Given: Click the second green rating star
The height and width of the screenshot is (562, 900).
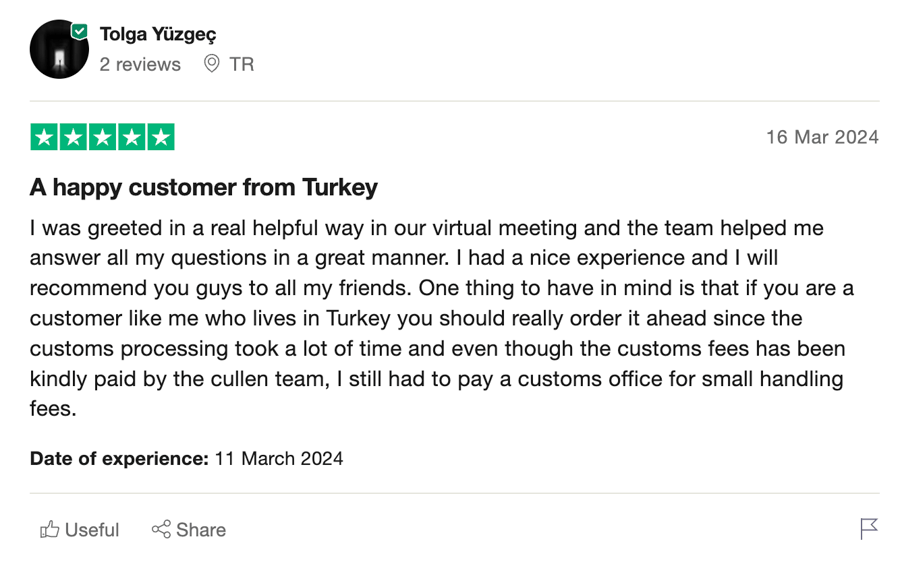Looking at the screenshot, I should pos(73,137).
